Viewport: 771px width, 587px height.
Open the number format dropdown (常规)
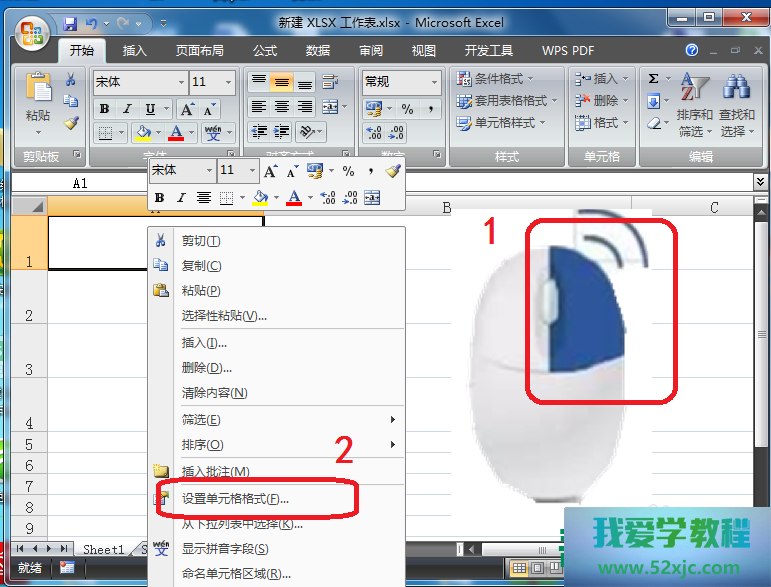(x=434, y=82)
